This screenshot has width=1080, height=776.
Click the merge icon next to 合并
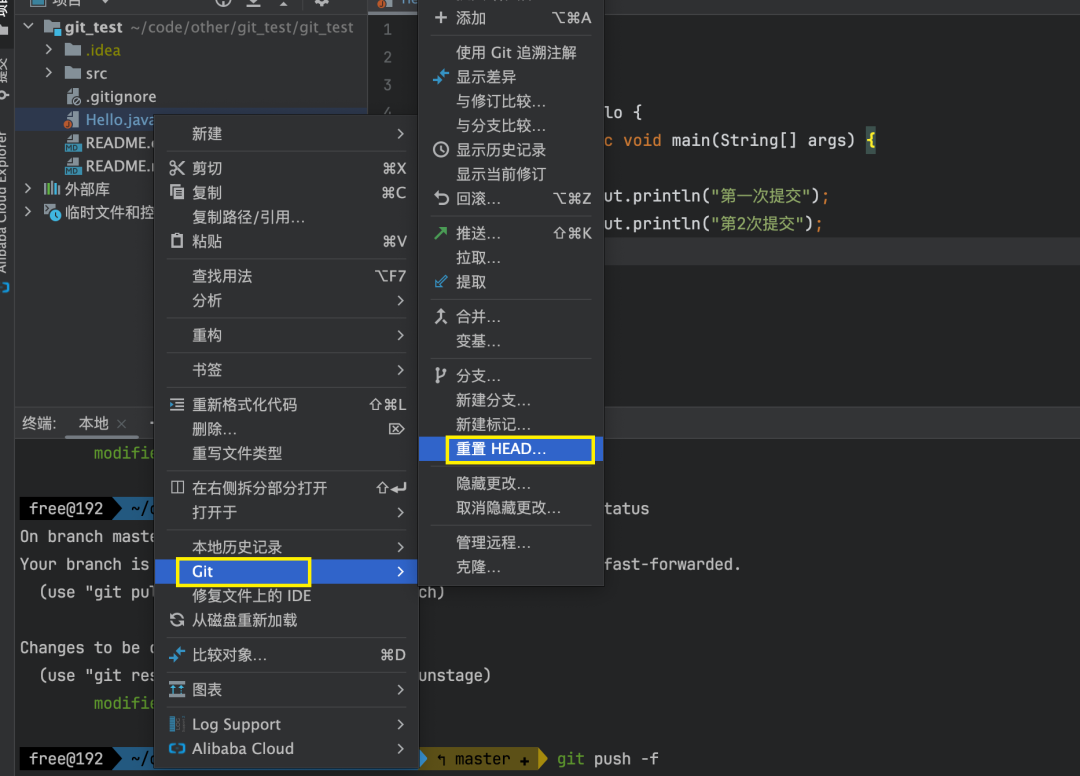pos(441,317)
